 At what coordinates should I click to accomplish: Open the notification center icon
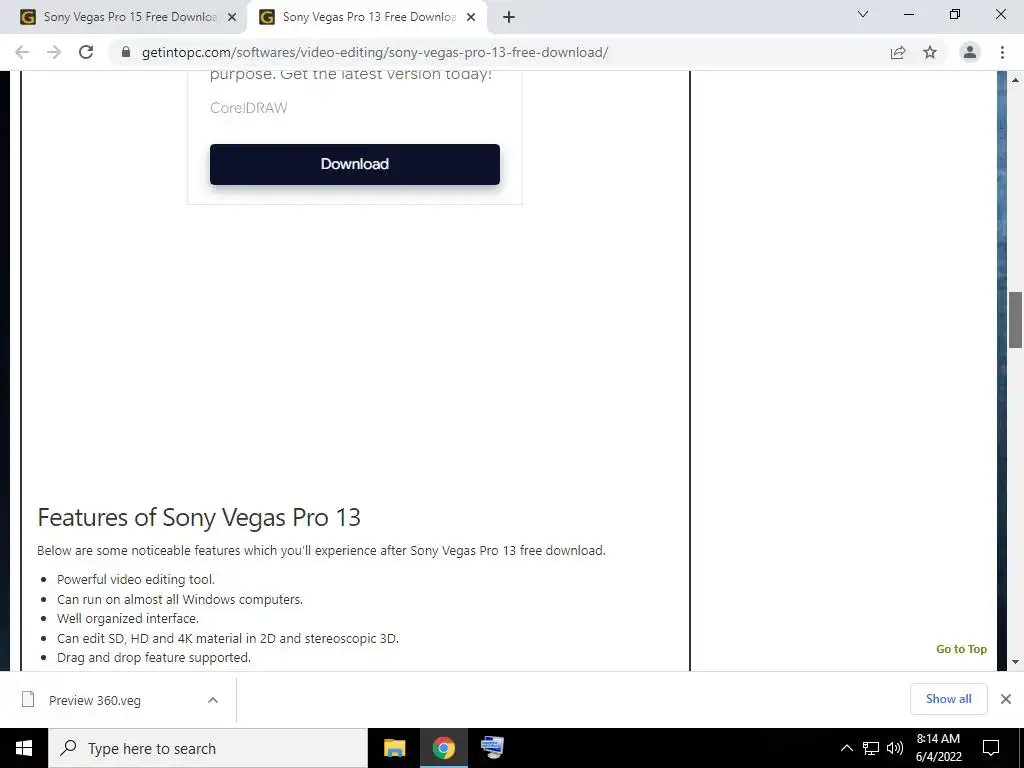(991, 748)
